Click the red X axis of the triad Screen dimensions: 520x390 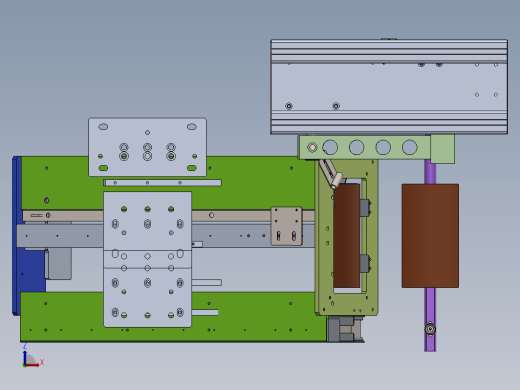[33, 365]
